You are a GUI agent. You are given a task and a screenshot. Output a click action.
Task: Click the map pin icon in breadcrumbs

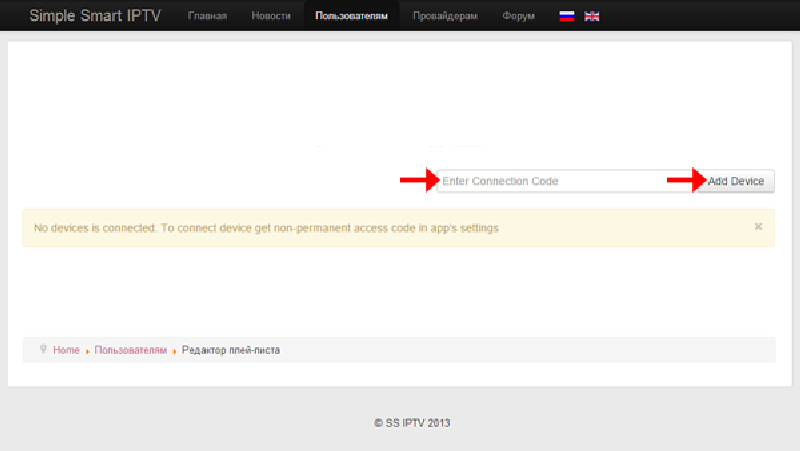click(42, 350)
